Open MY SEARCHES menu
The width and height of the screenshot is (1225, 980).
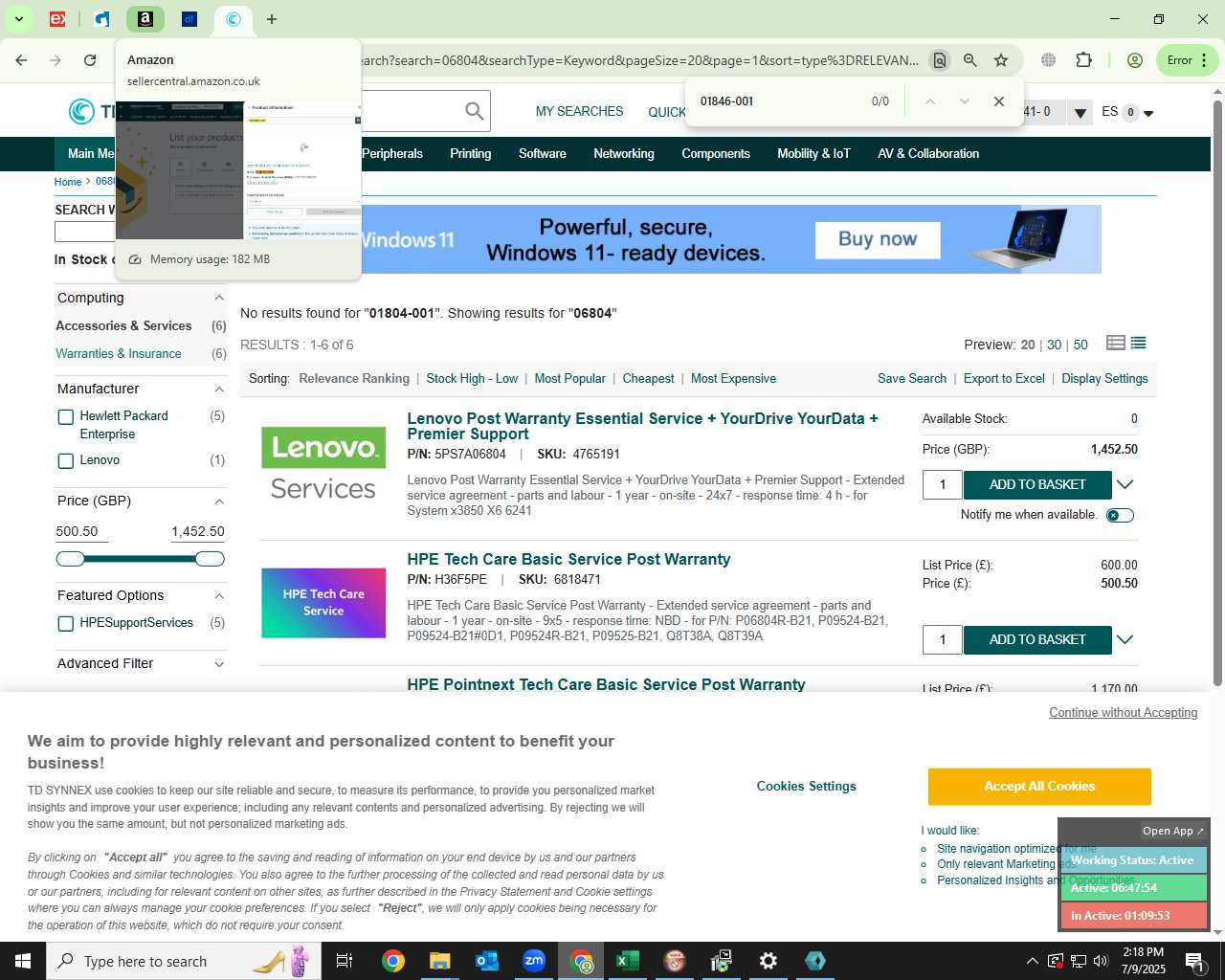coord(579,112)
